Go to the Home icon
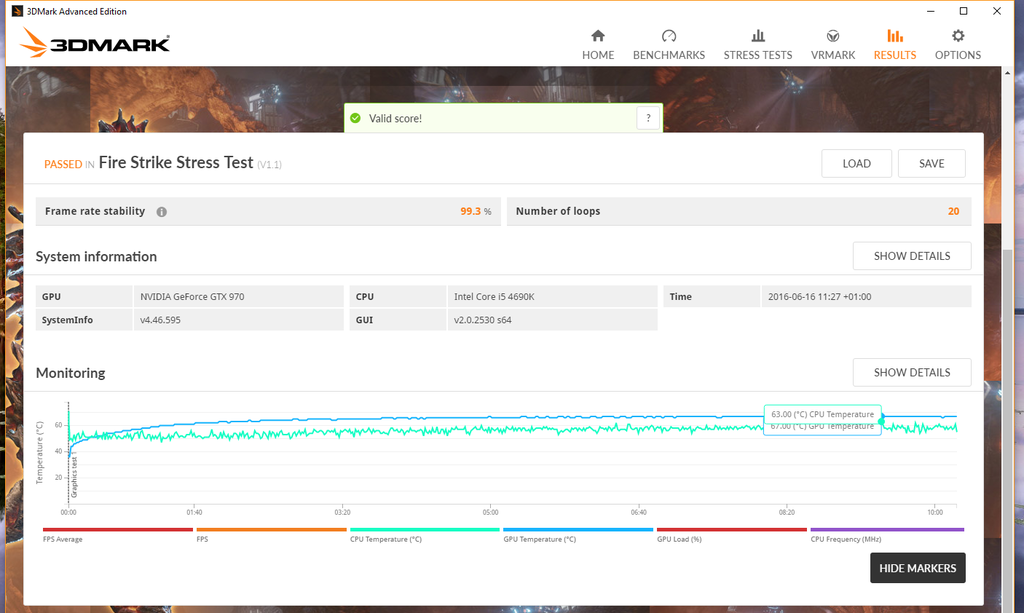This screenshot has width=1024, height=613. pos(598,36)
